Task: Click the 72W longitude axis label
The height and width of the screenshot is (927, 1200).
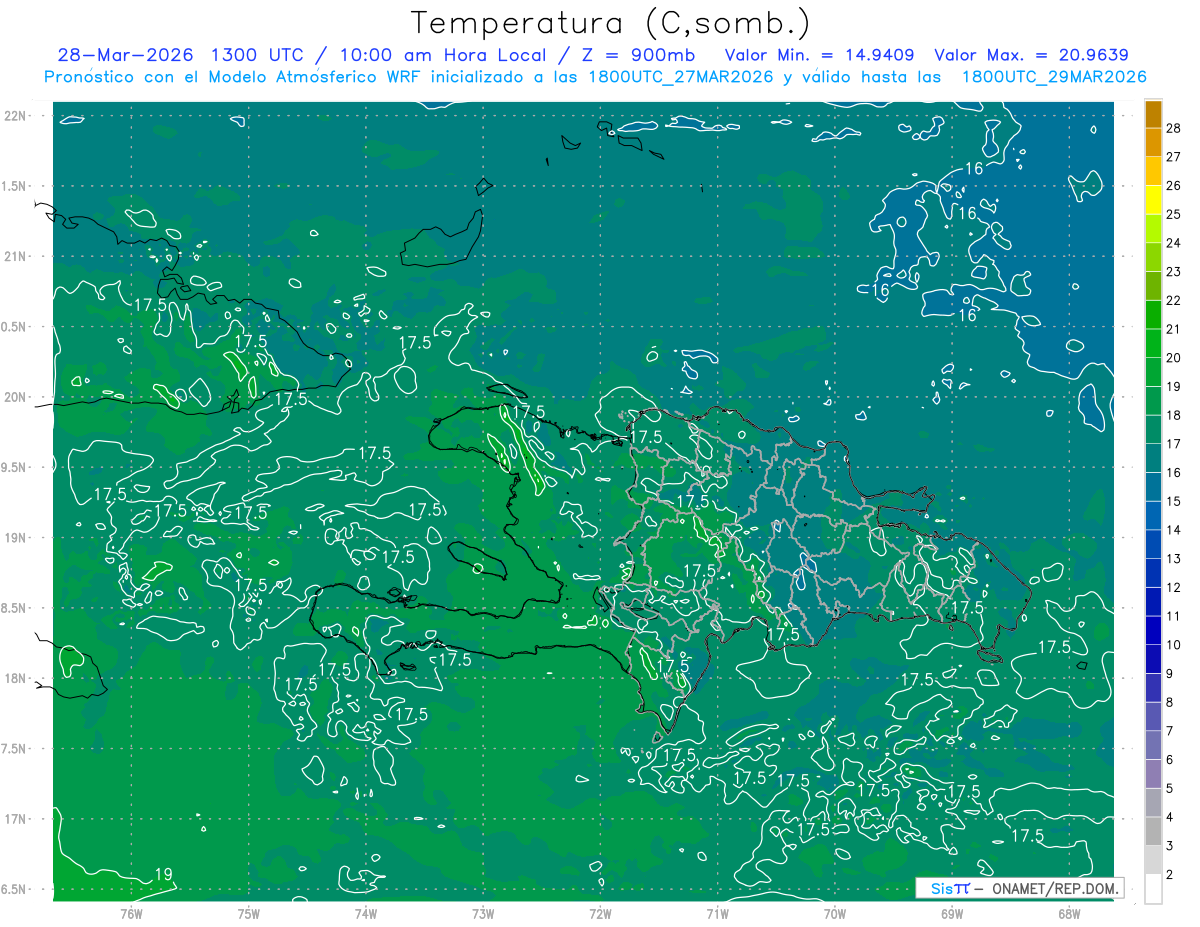Action: click(x=600, y=913)
